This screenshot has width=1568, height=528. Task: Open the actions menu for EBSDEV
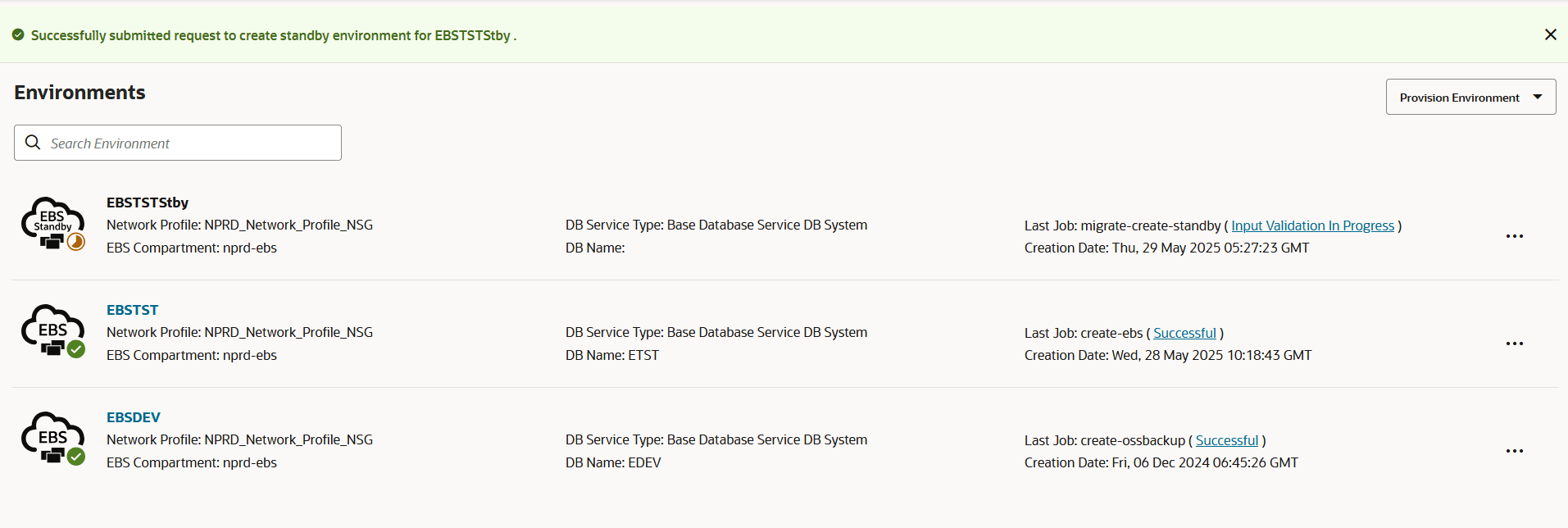pos(1514,451)
